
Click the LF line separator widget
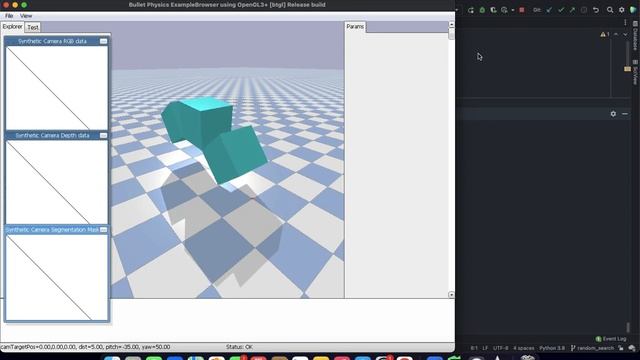tap(485, 348)
